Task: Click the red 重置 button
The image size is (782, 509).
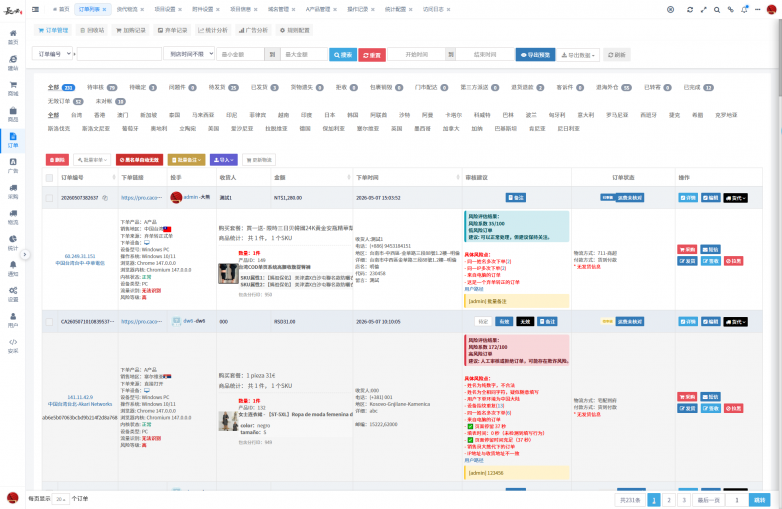Action: pos(372,55)
